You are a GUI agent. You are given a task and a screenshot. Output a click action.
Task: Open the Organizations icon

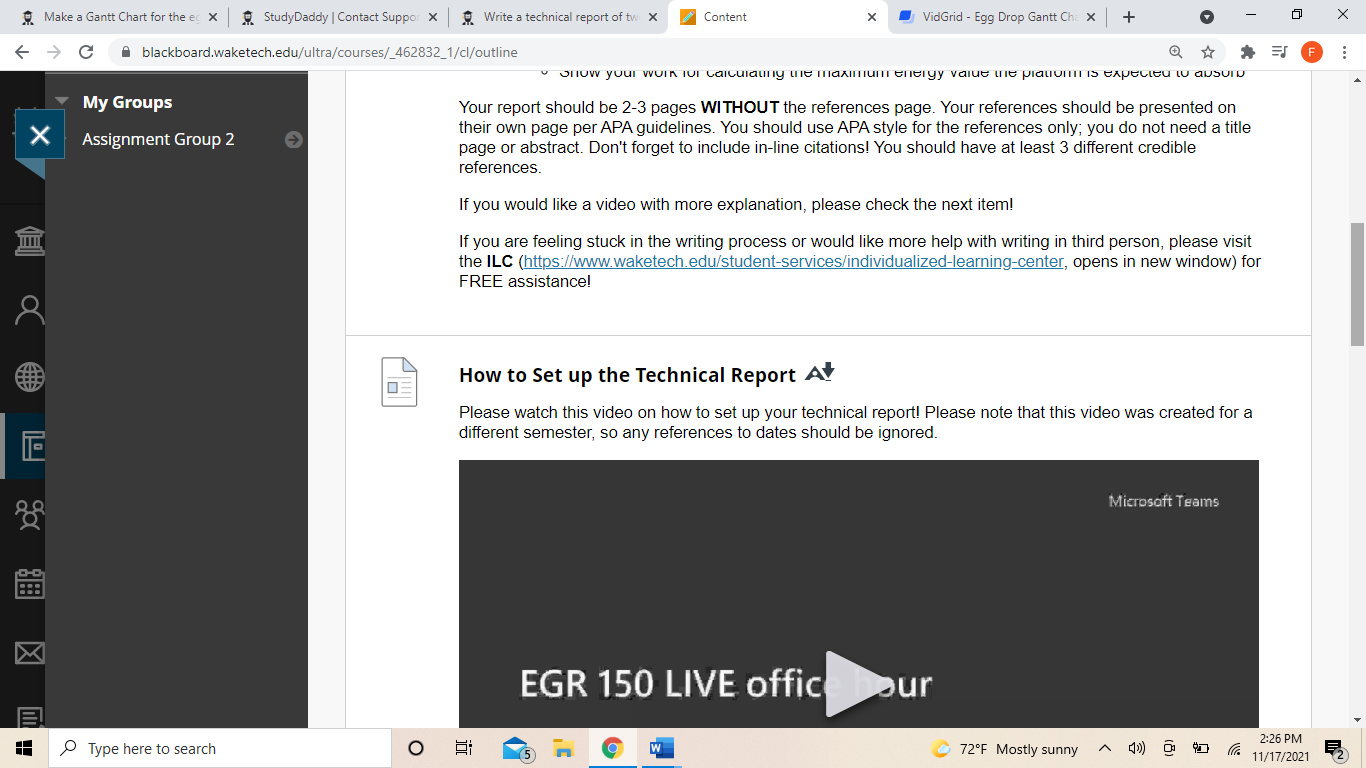coord(28,515)
